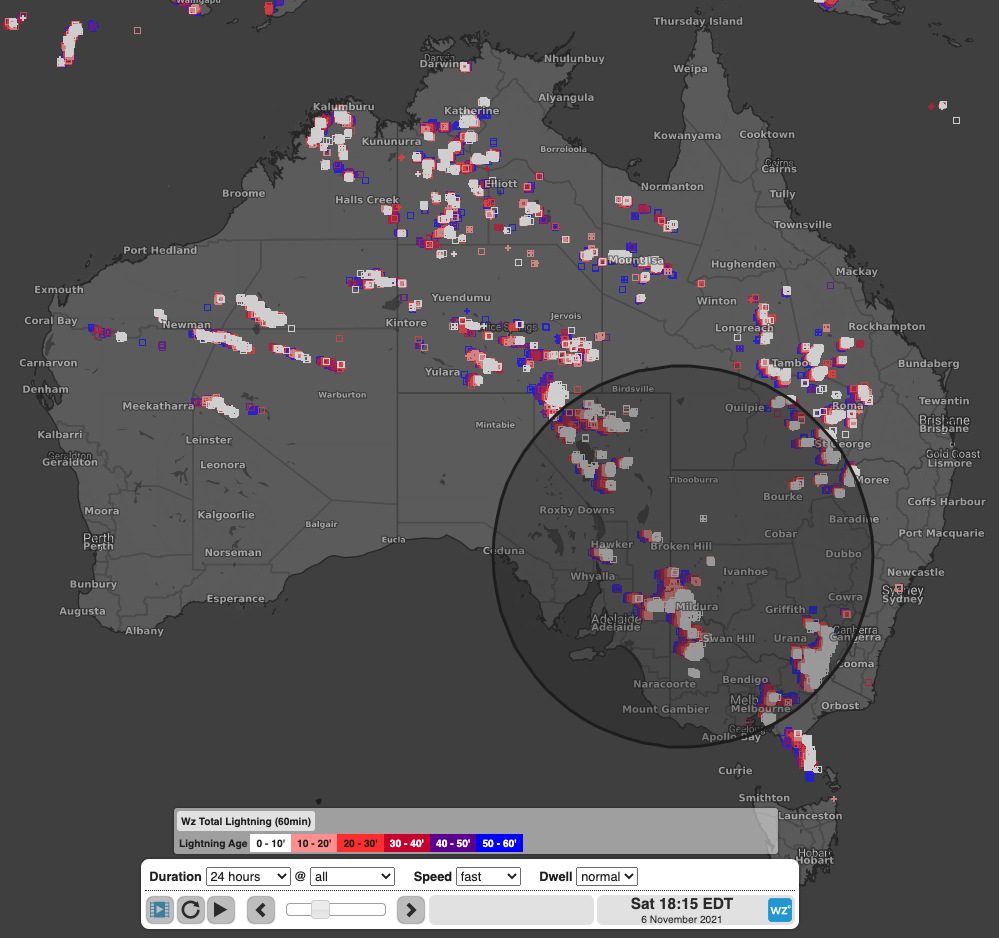Start the radar animation with play
Image resolution: width=999 pixels, height=938 pixels.
click(x=221, y=910)
